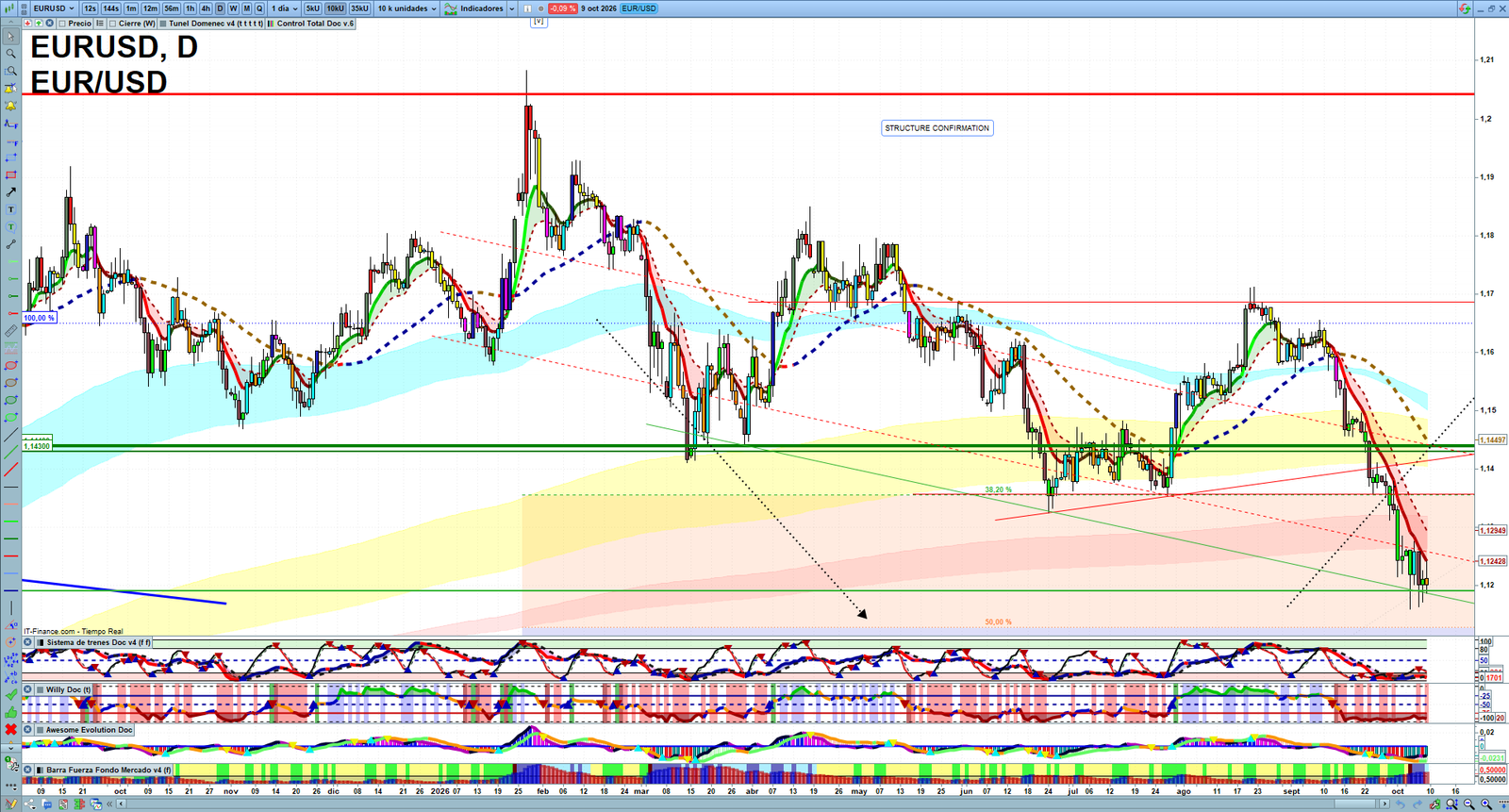
Task: Select the blue rectangle drawing tool
Action: point(11,157)
